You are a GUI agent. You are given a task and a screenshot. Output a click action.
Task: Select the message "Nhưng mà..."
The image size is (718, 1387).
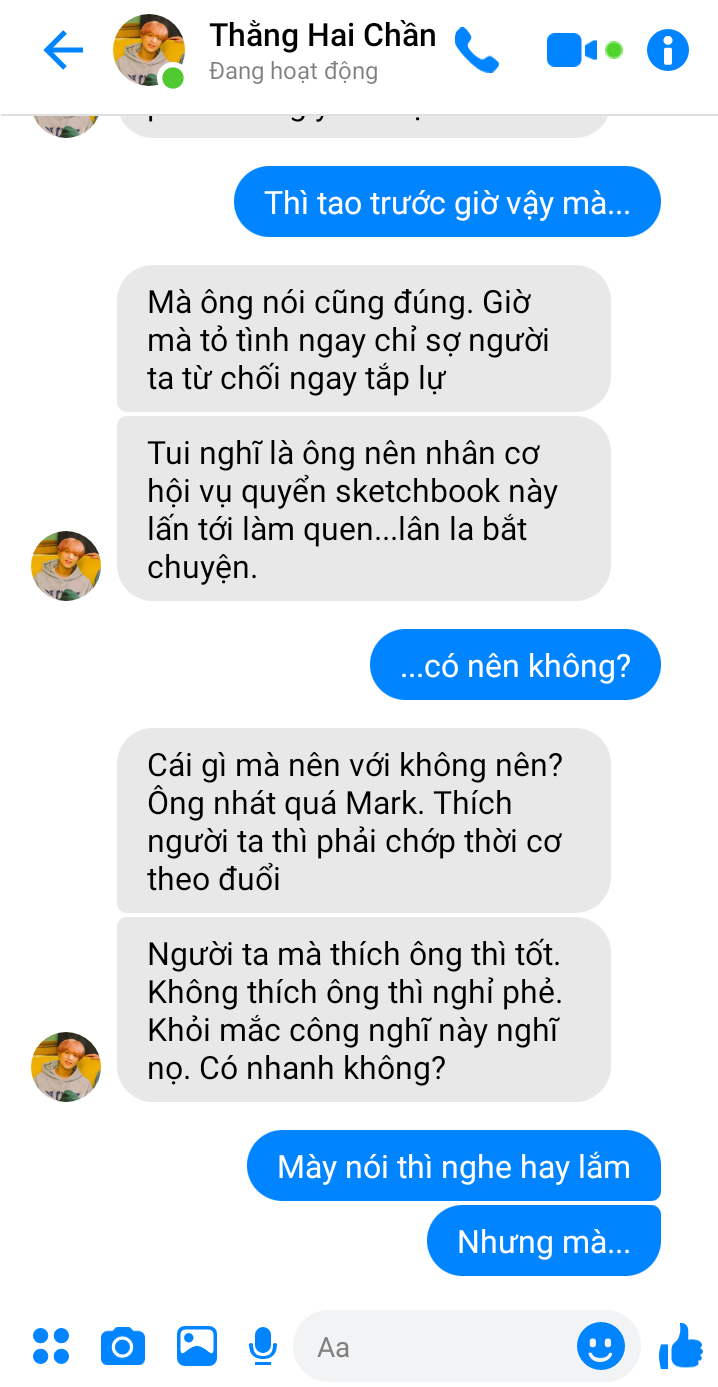[544, 1241]
